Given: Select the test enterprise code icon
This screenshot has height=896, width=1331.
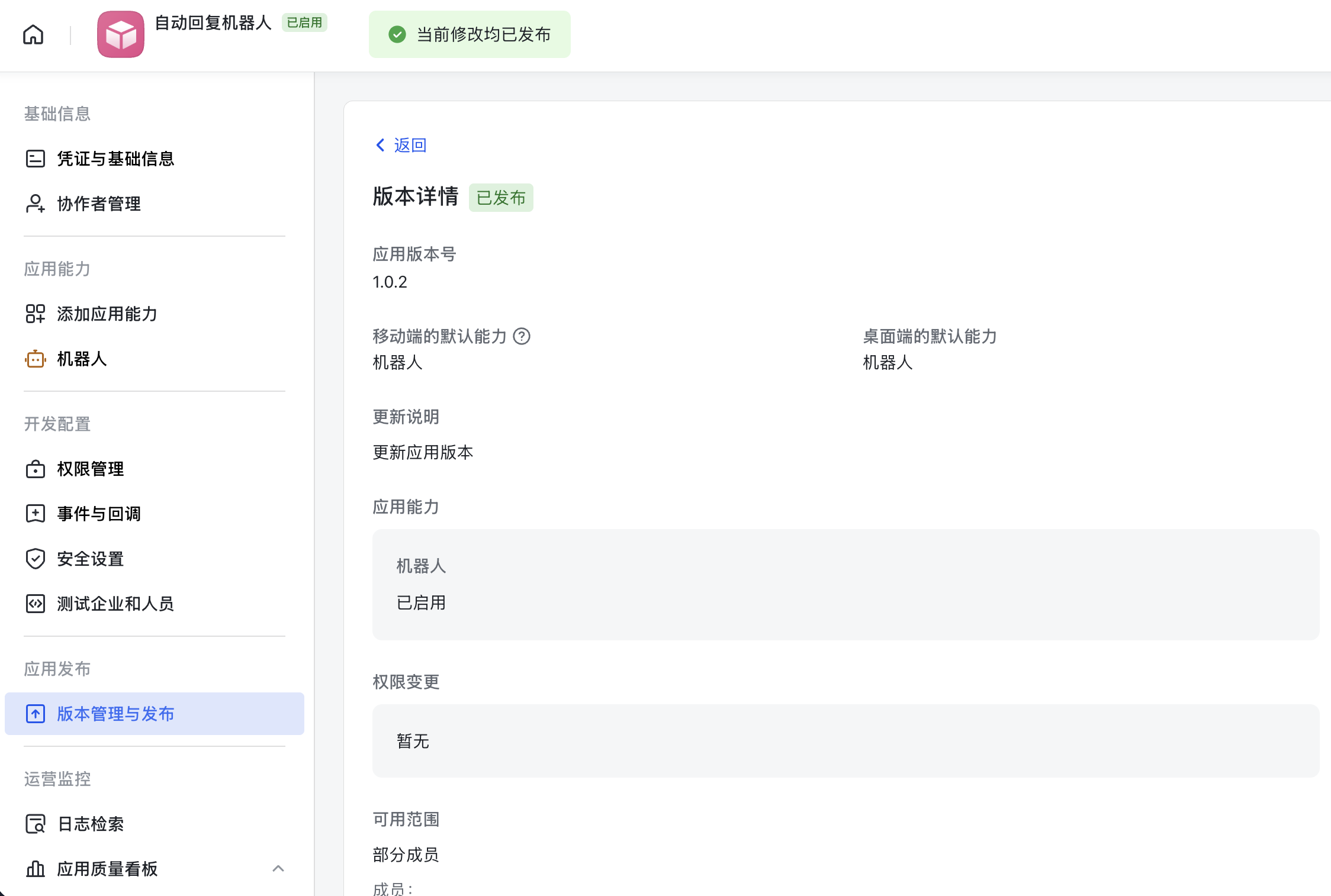Looking at the screenshot, I should (x=36, y=604).
